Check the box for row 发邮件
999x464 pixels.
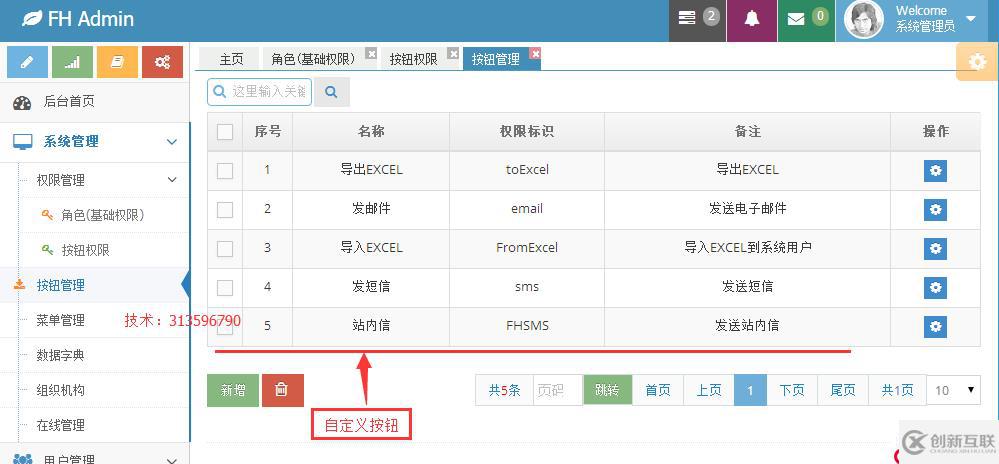pyautogui.click(x=225, y=210)
